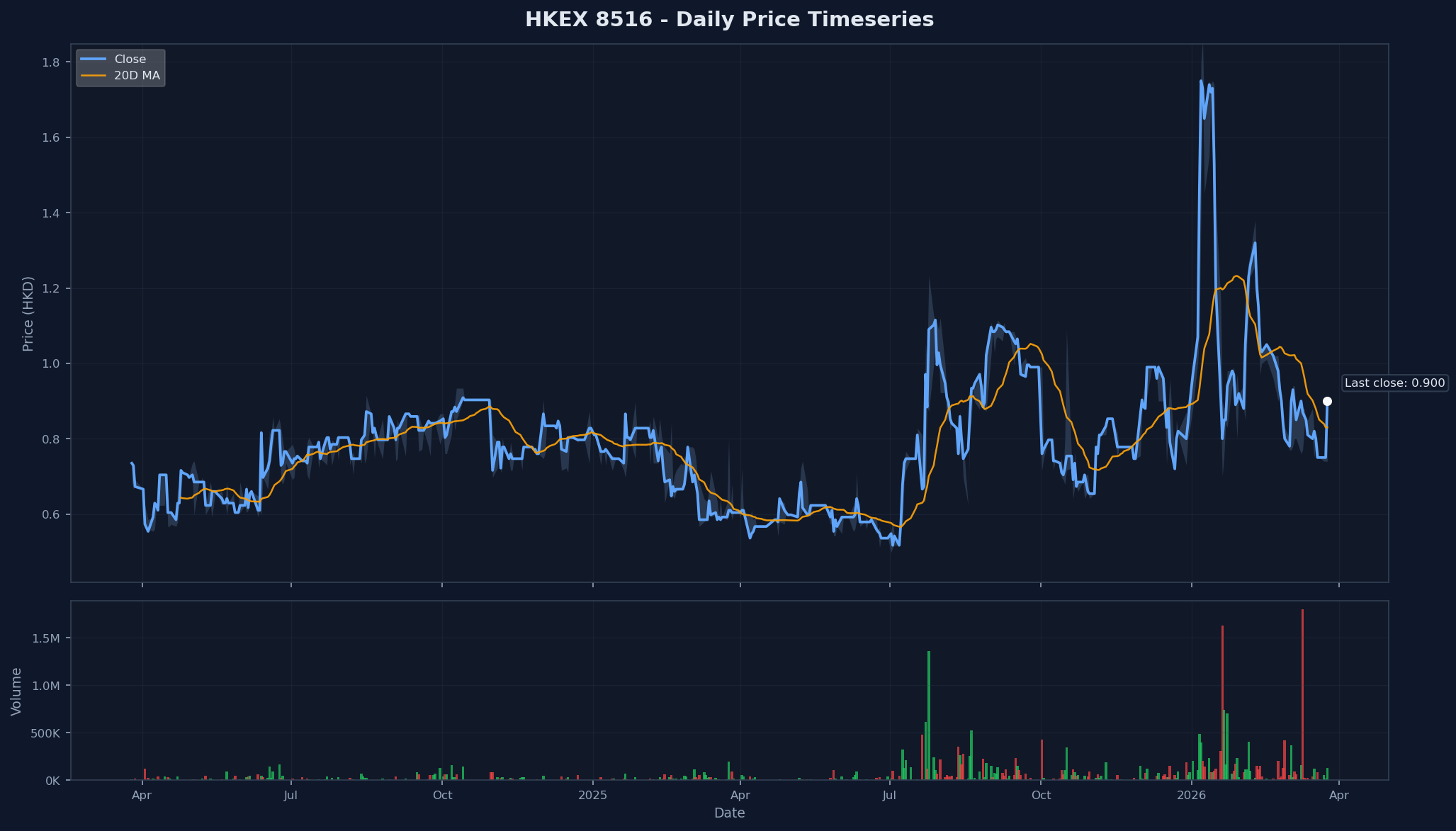
Task: Click the tallest green volume bar
Action: [x=929, y=716]
